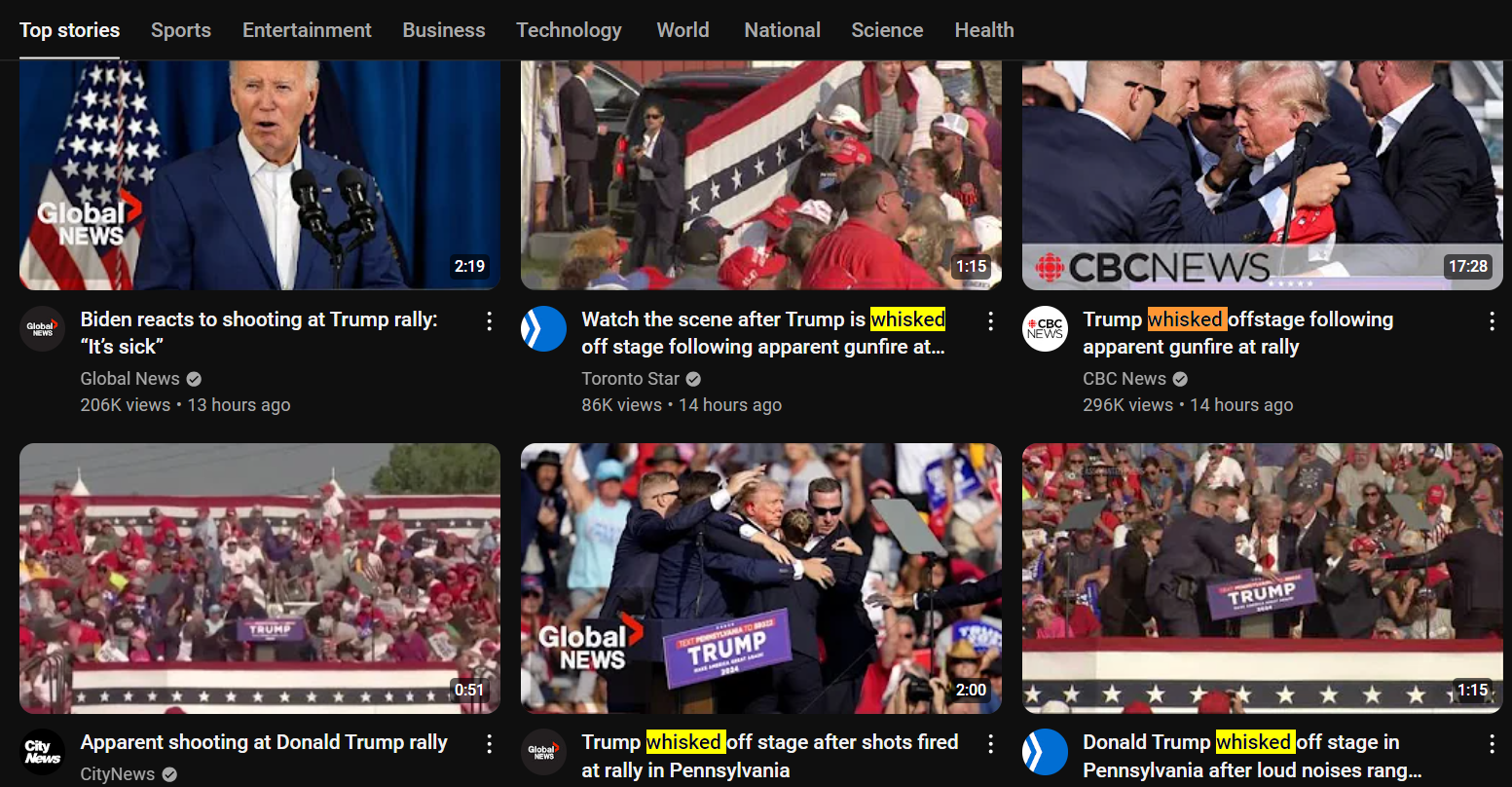1512x787 pixels.
Task: Open the Global News channel avatar beside Biden video
Action: pos(43,328)
